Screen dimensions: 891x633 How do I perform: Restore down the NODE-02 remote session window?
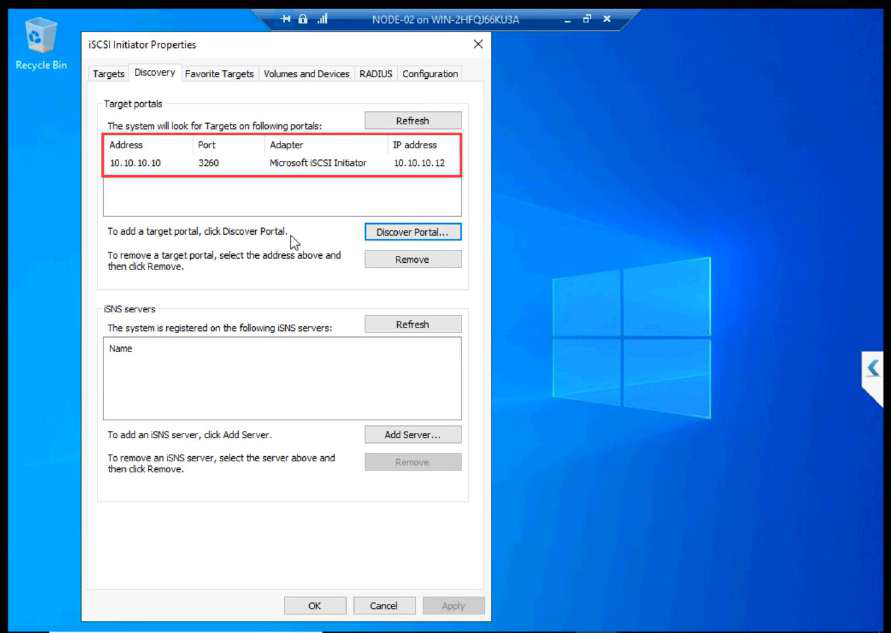(x=587, y=19)
